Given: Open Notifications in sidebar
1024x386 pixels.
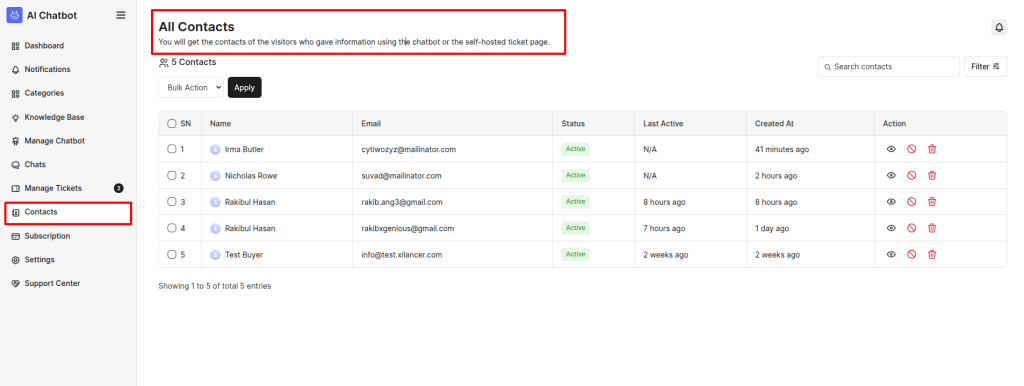Looking at the screenshot, I should pos(48,69).
